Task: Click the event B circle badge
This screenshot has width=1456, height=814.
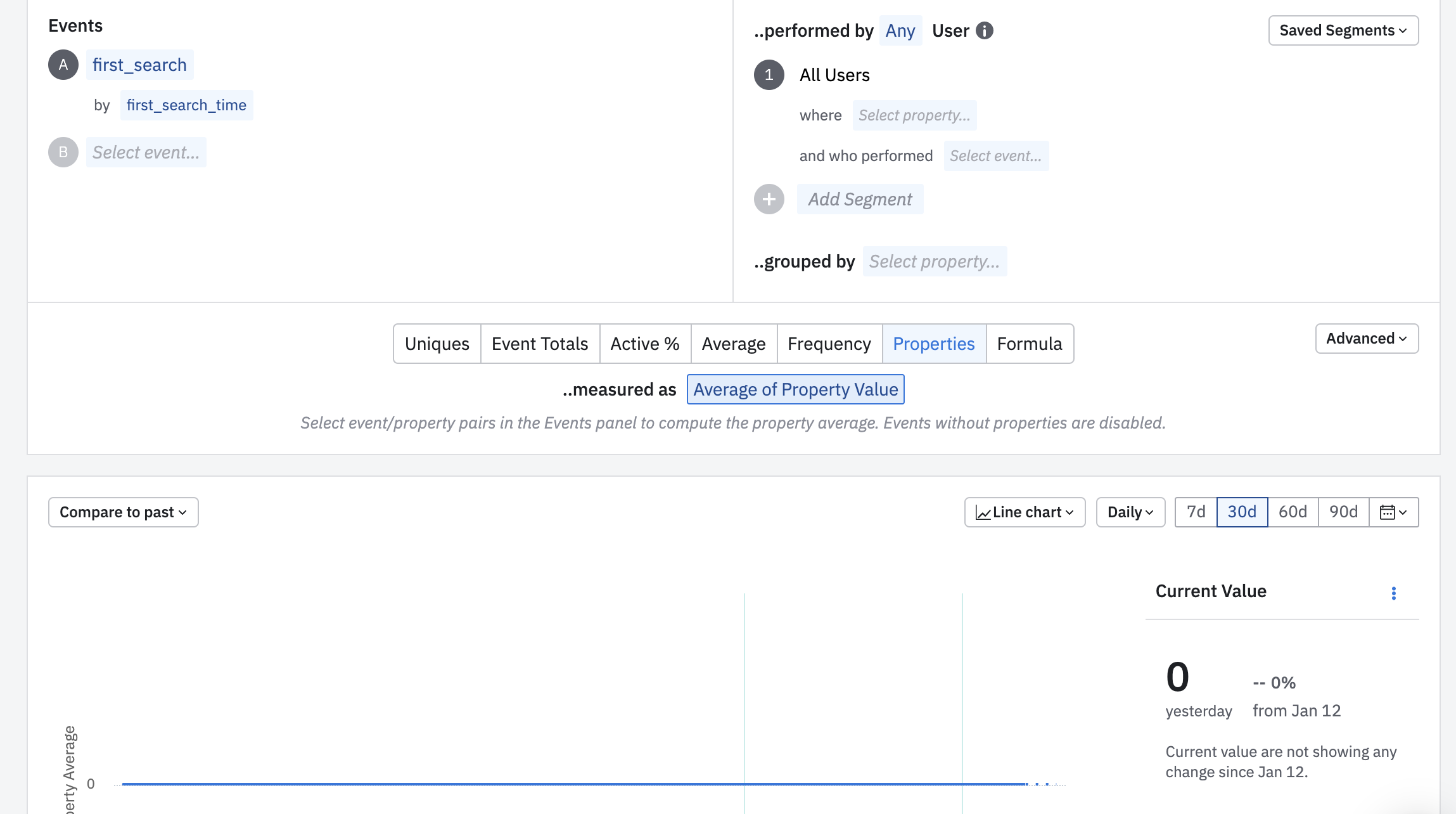Action: [x=63, y=152]
